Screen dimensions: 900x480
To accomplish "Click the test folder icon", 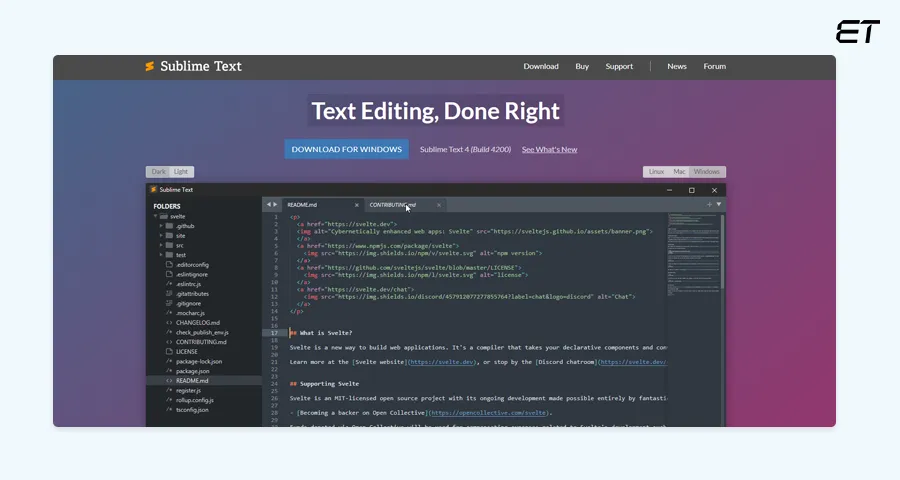I will tap(169, 255).
